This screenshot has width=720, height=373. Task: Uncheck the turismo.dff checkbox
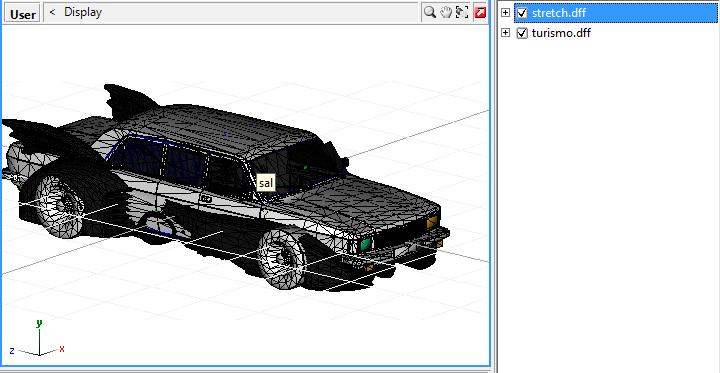[522, 33]
